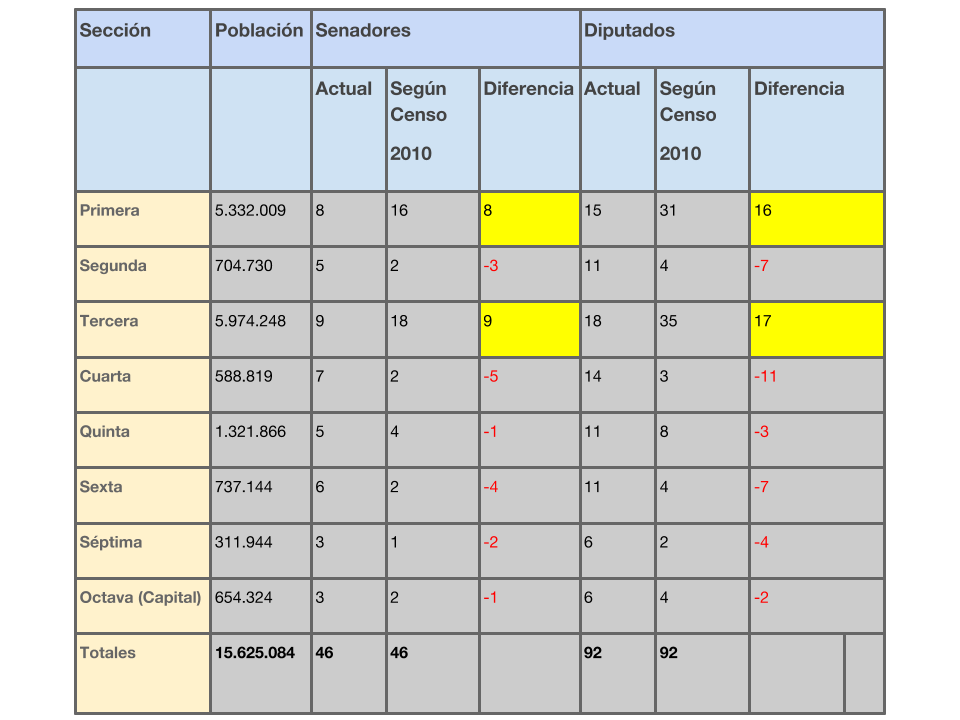Select Diputados actual value 15 in Primera
The height and width of the screenshot is (720, 960).
click(593, 211)
